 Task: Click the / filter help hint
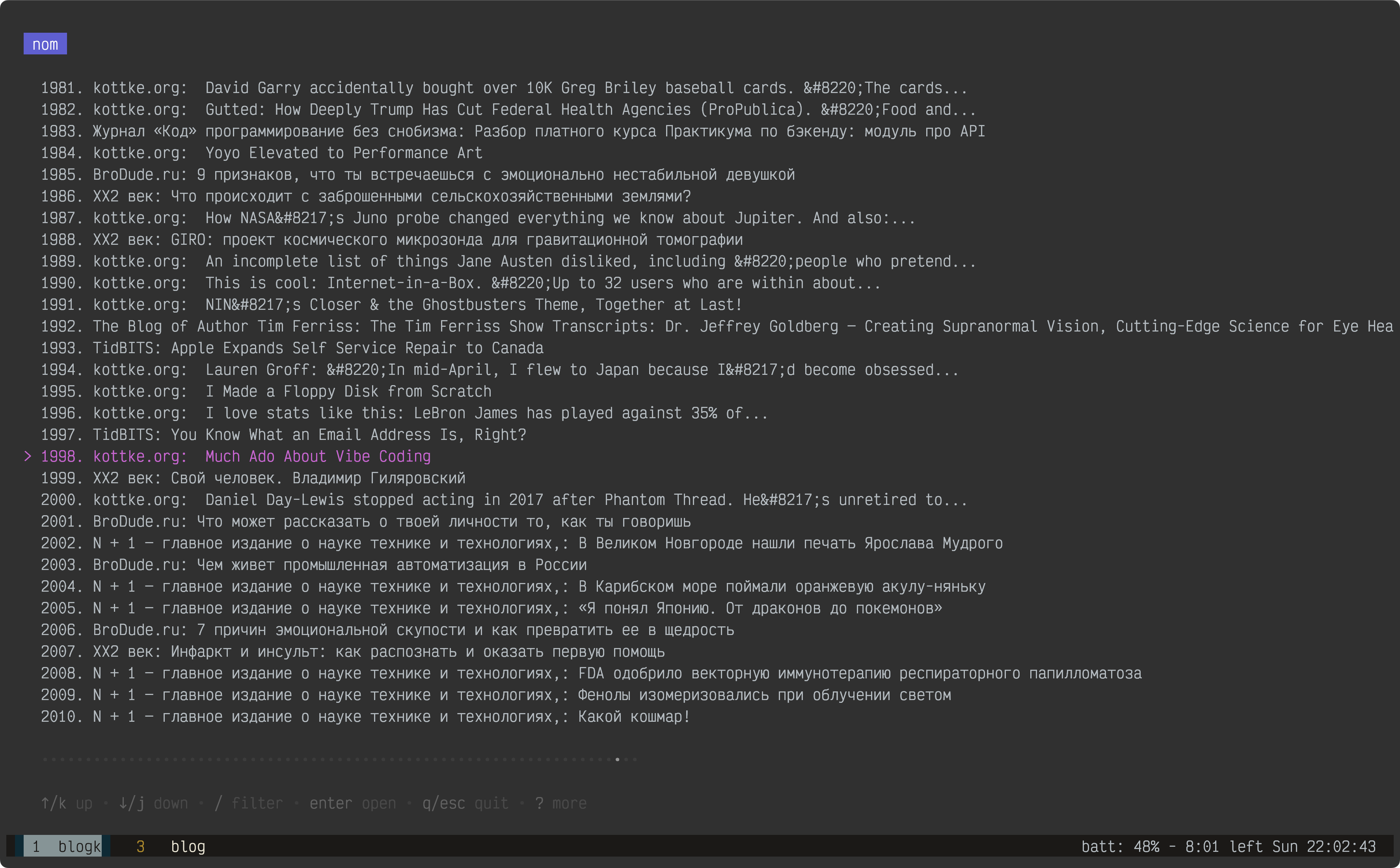(249, 803)
